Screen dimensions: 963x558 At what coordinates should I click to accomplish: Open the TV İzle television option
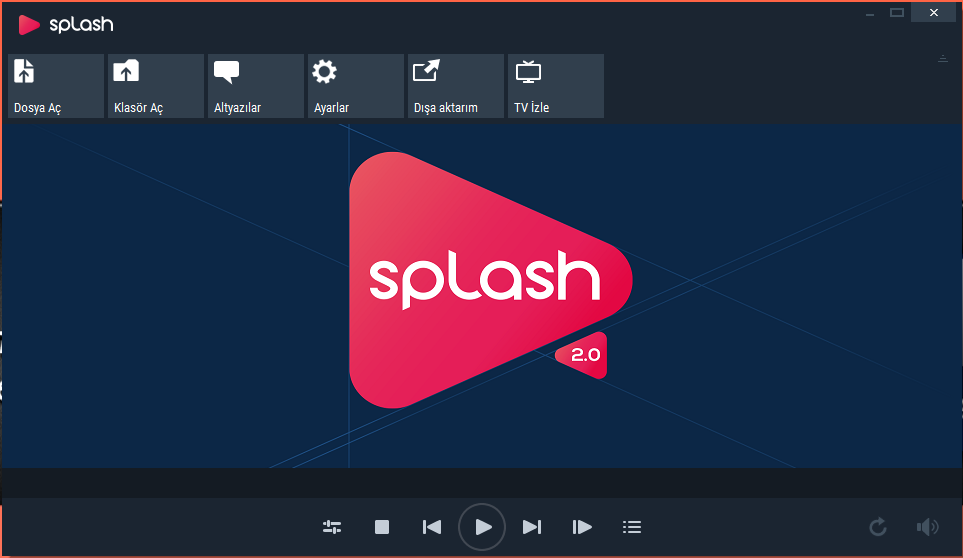pyautogui.click(x=556, y=86)
